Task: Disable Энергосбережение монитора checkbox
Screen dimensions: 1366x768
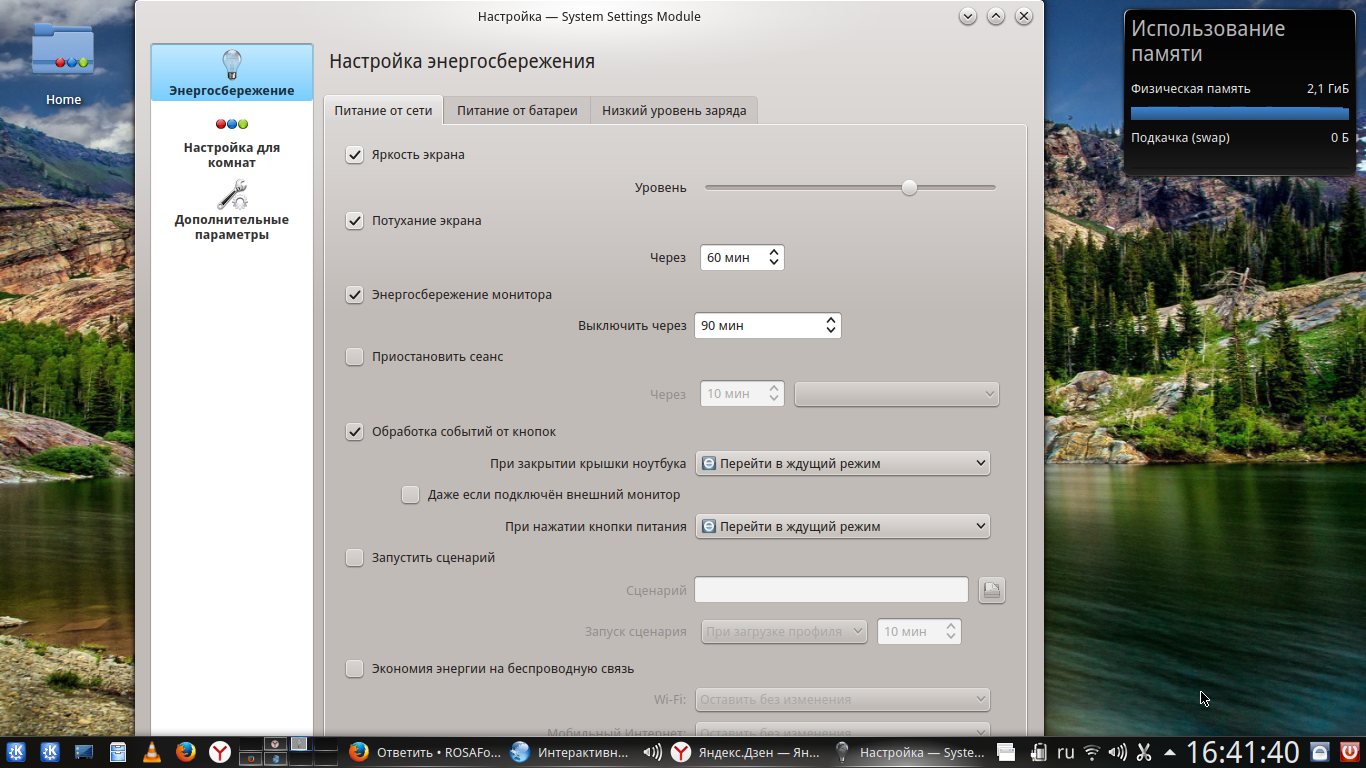Action: point(354,295)
